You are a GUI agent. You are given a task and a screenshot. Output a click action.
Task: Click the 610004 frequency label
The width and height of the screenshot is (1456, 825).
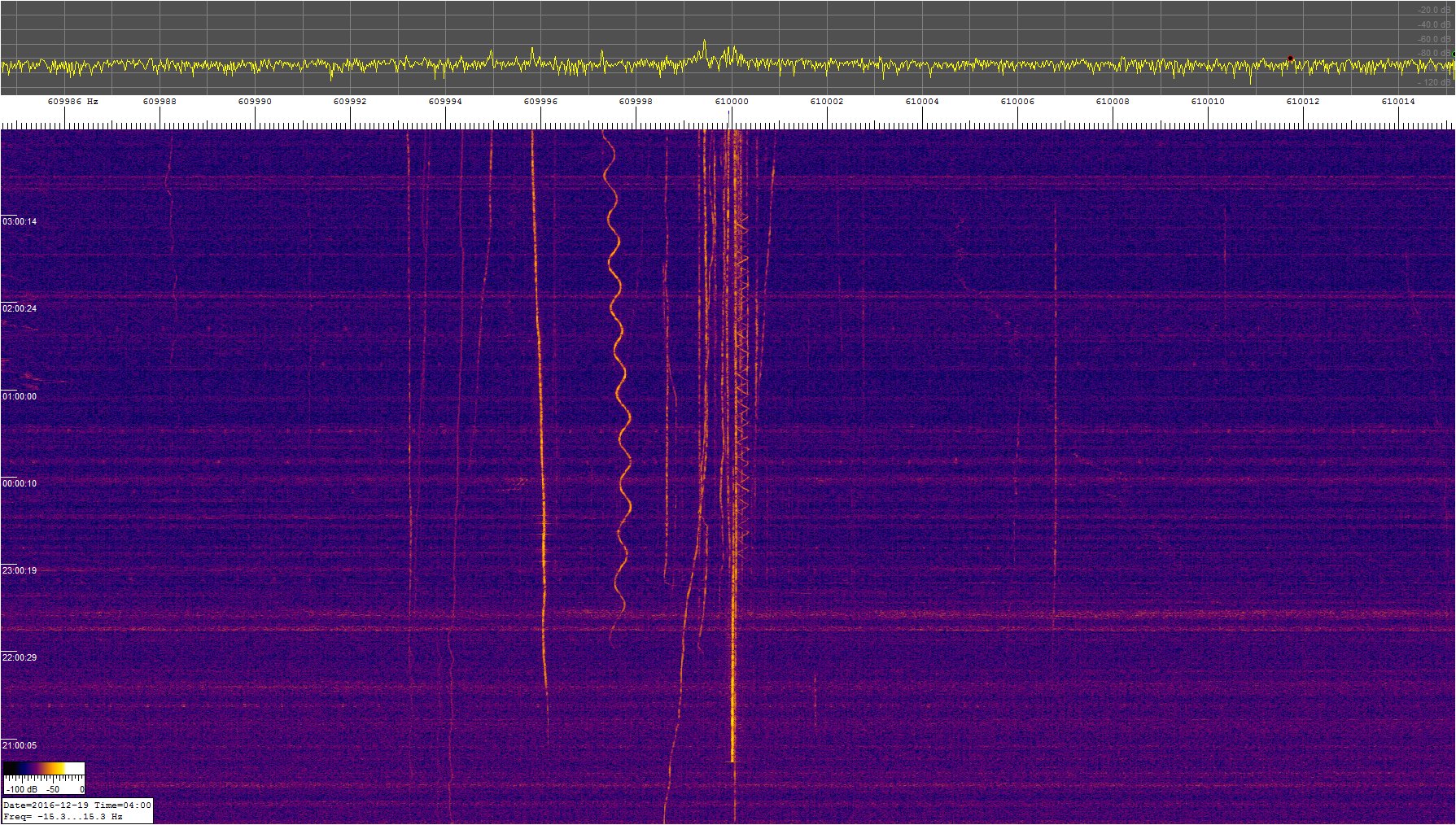(x=922, y=102)
